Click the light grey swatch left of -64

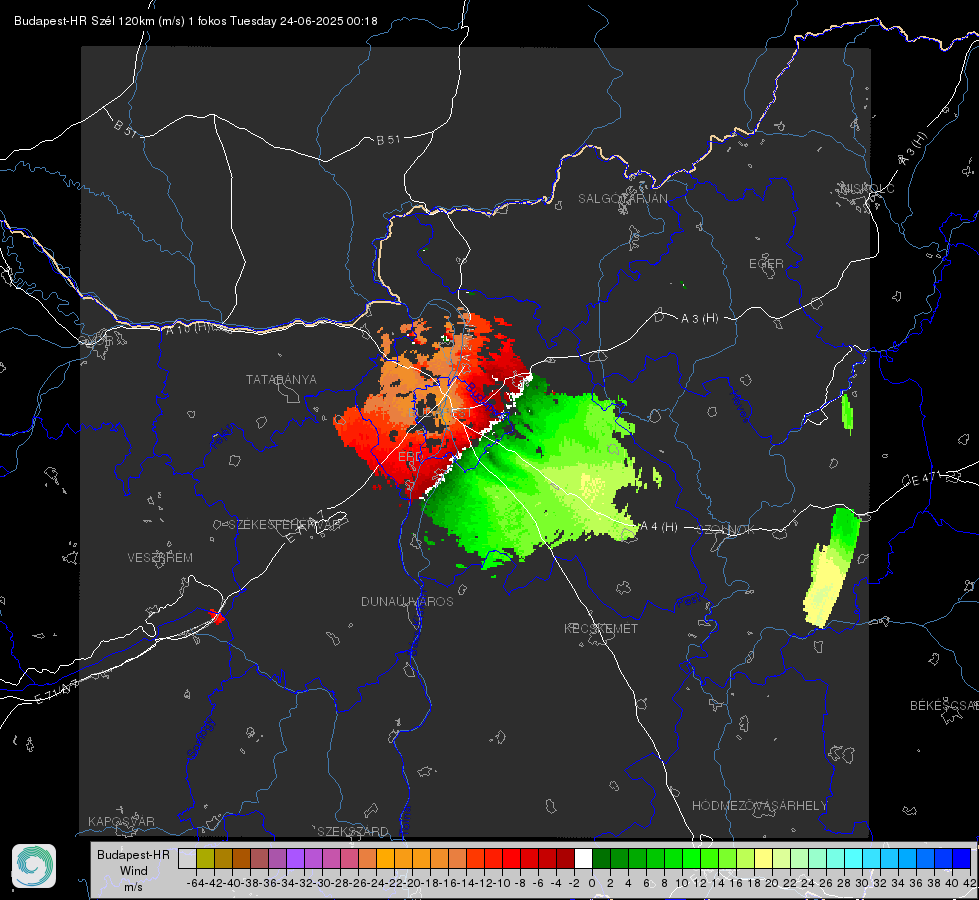[187, 859]
